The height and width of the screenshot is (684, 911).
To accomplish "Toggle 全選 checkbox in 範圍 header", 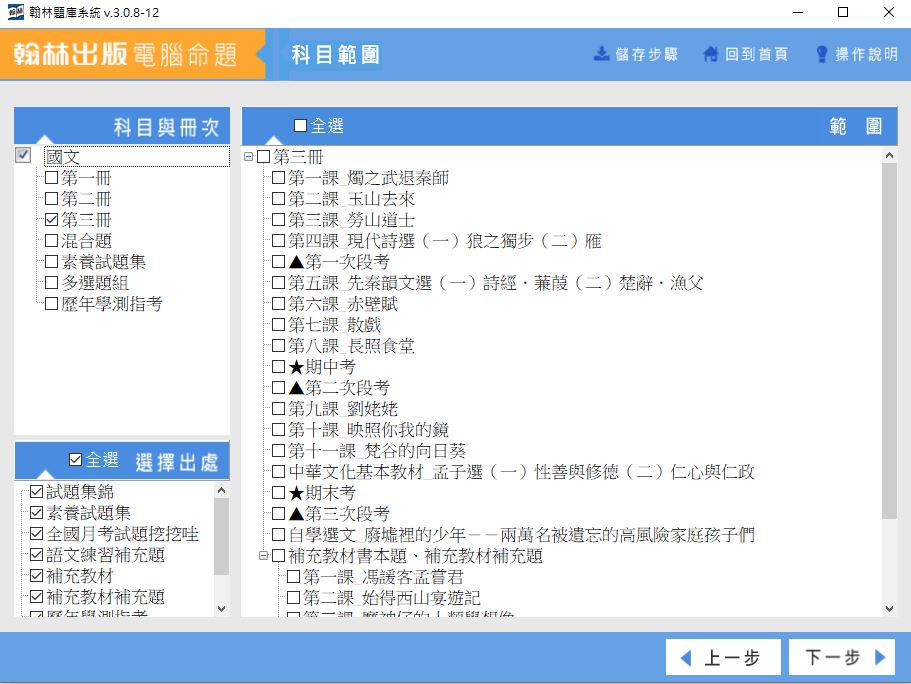I will coord(300,126).
